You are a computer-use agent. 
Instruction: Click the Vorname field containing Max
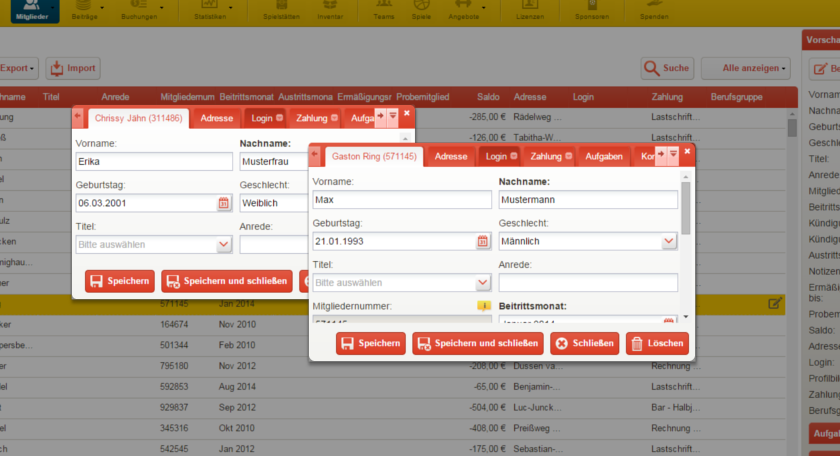[402, 200]
